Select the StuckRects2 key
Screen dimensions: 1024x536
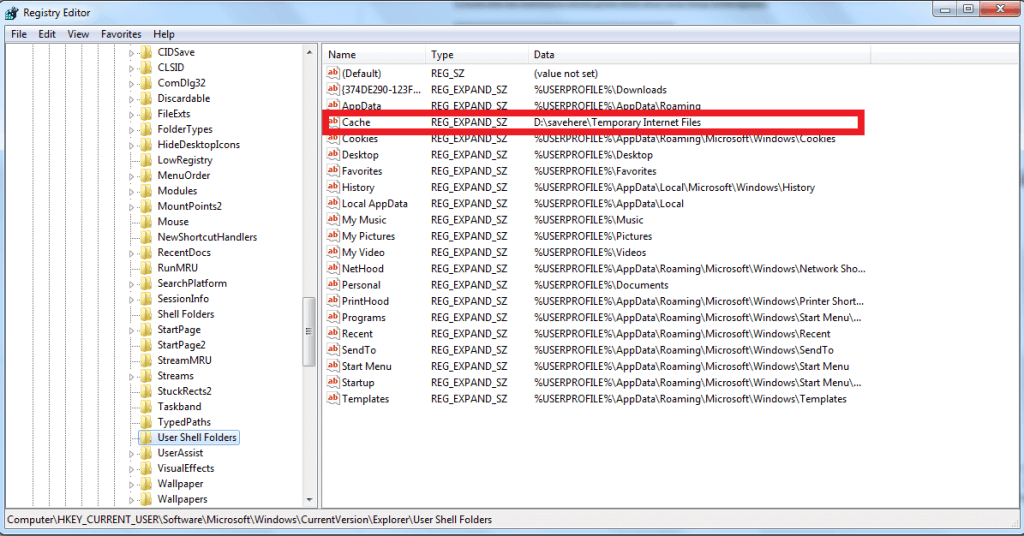pyautogui.click(x=184, y=391)
